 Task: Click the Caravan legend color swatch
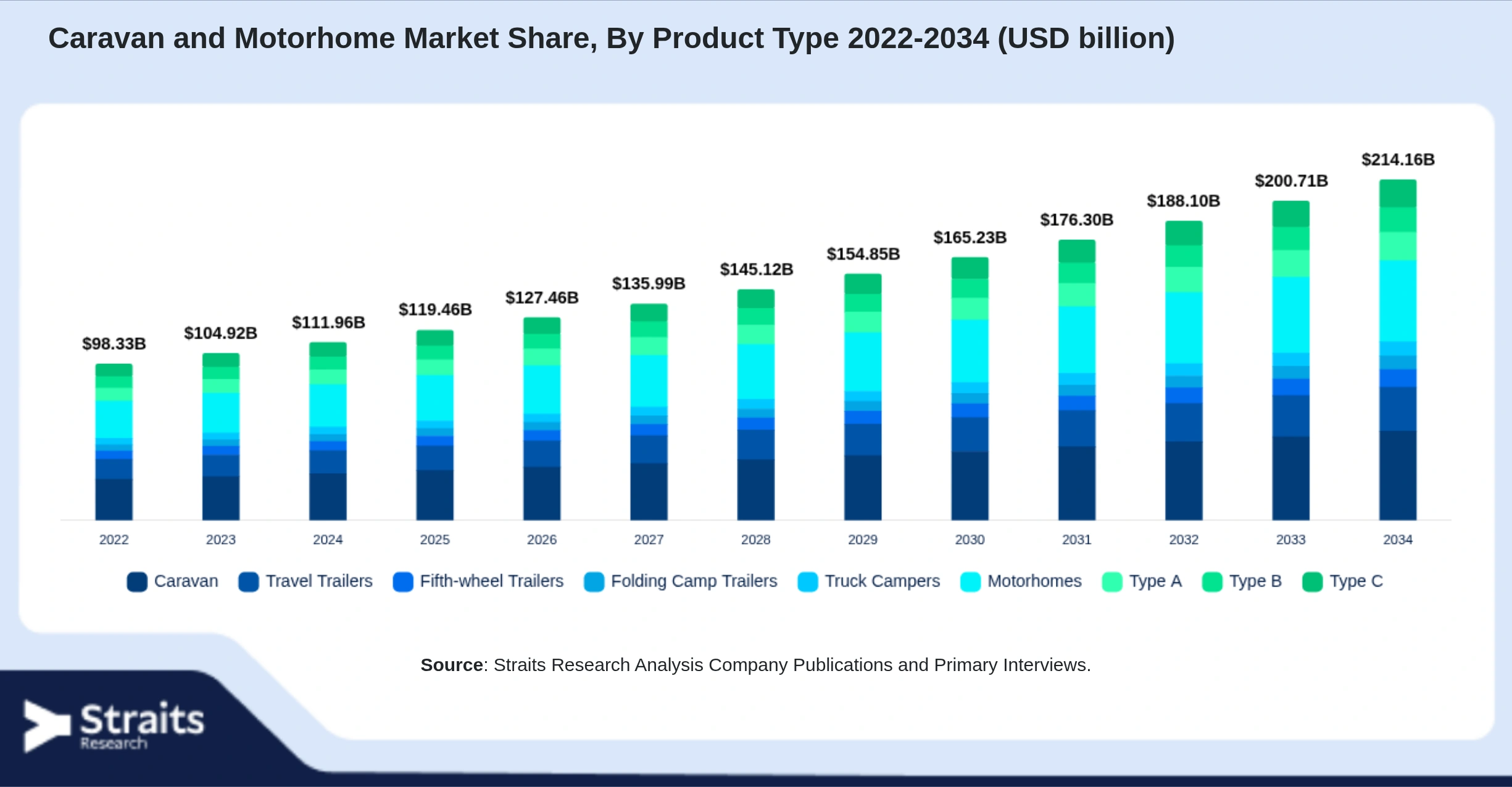click(137, 582)
